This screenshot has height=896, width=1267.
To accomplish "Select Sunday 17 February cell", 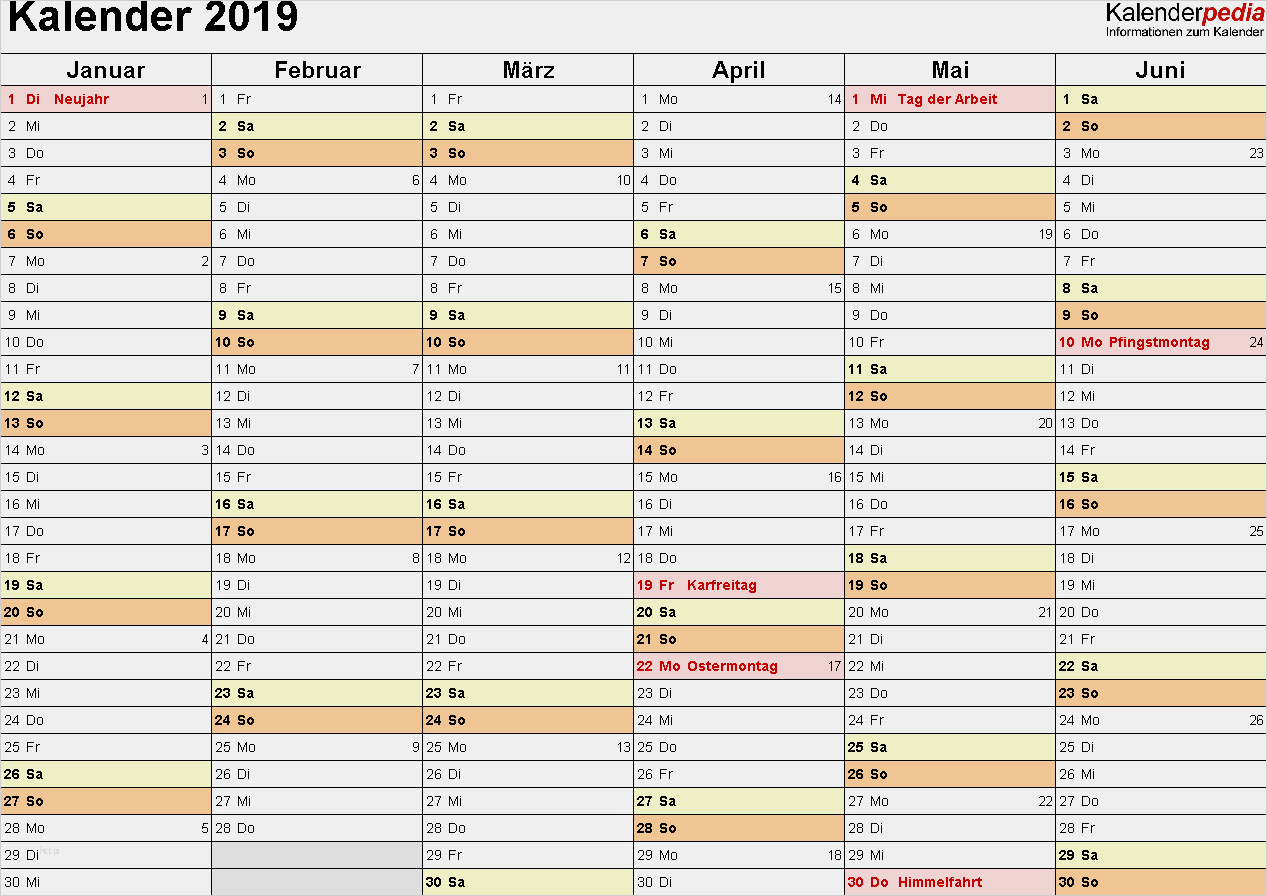I will [x=317, y=531].
